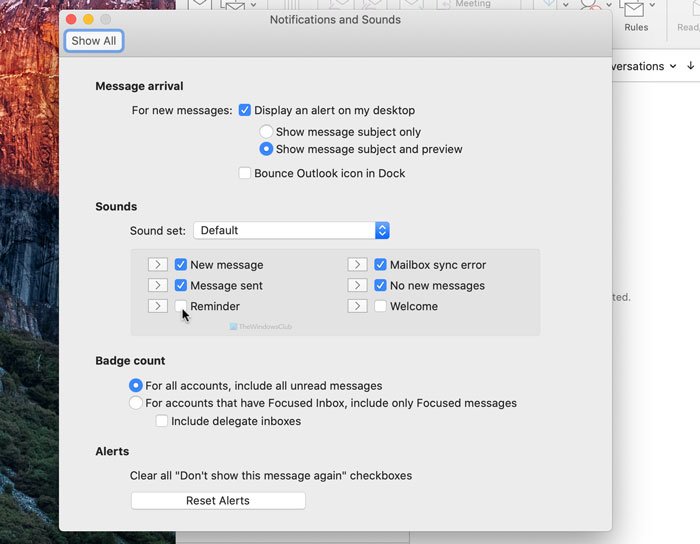This screenshot has width=700, height=544.
Task: Disable the No new messages sound
Action: [x=380, y=285]
